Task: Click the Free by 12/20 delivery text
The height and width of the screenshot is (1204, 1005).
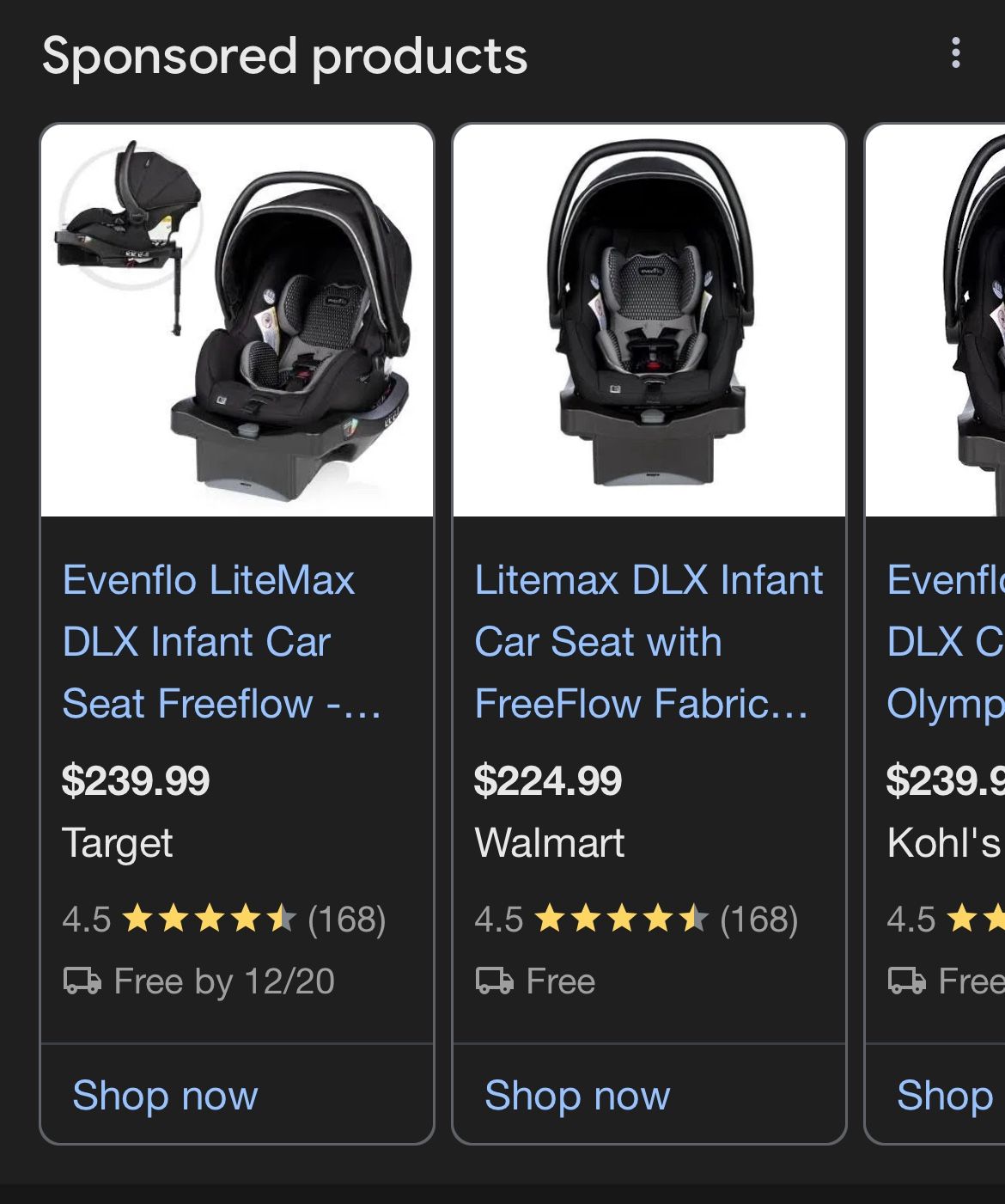Action: point(224,981)
